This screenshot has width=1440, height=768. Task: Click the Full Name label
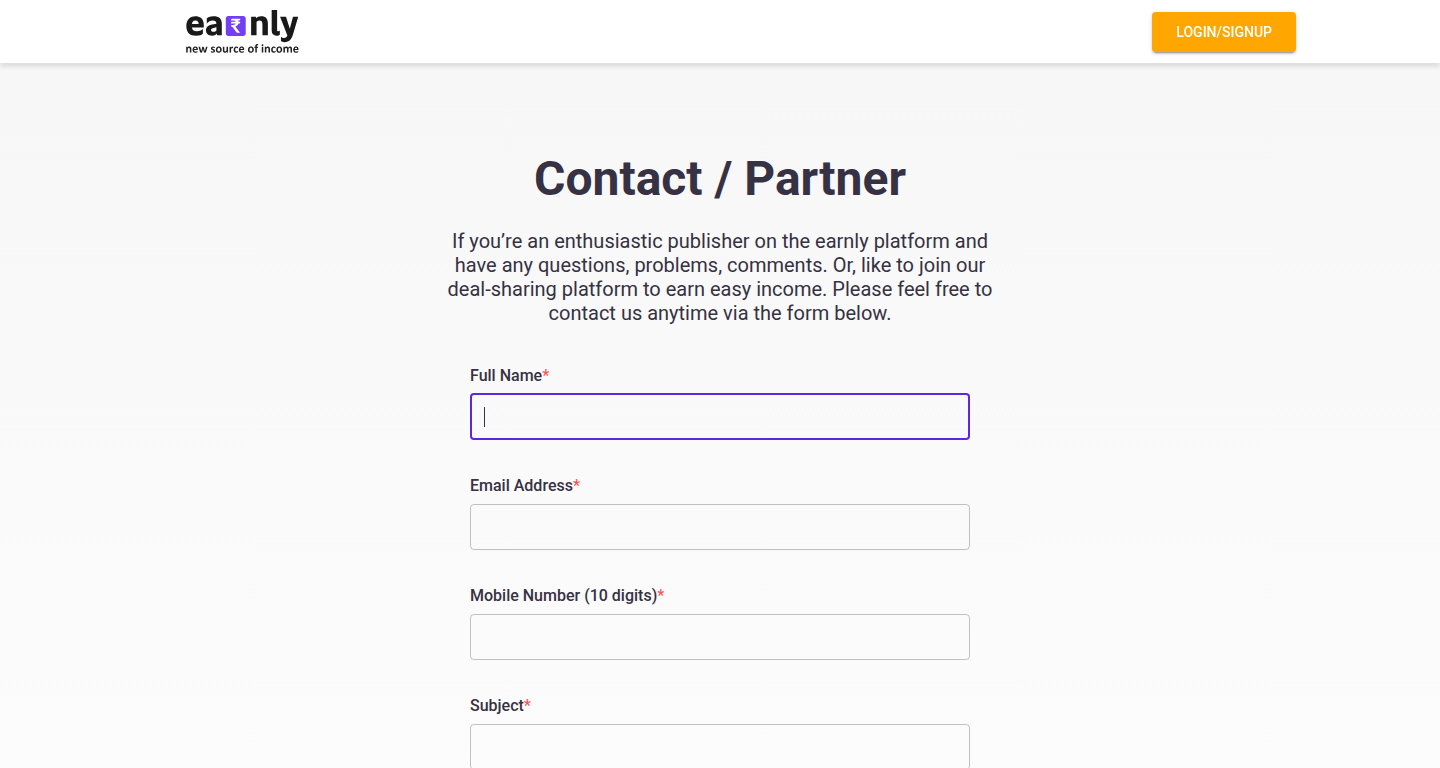click(505, 375)
